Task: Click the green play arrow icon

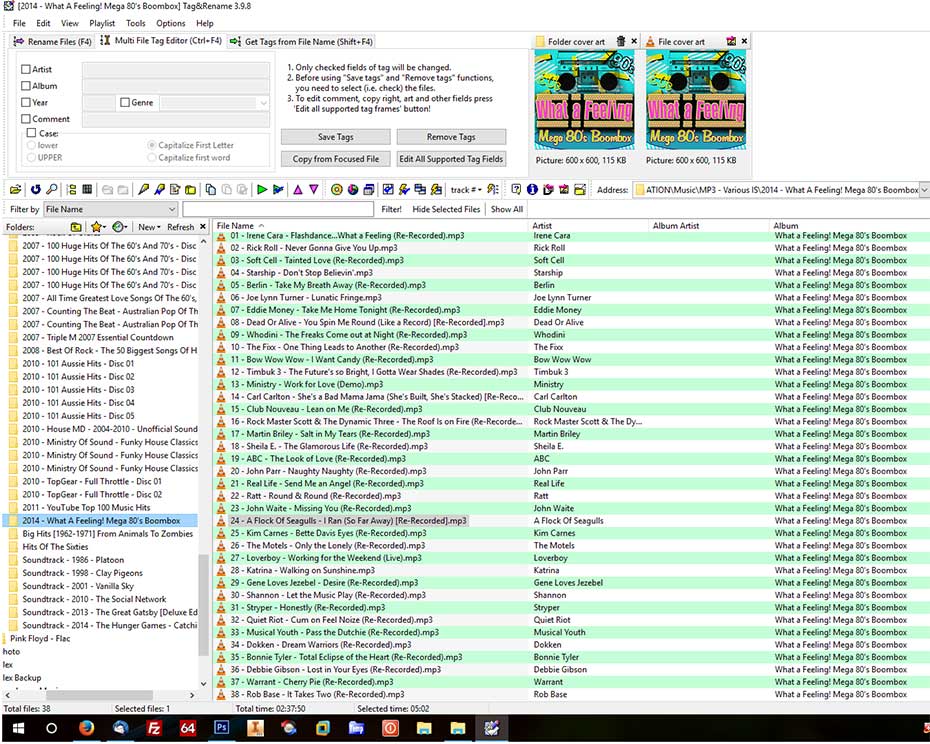Action: point(262,189)
